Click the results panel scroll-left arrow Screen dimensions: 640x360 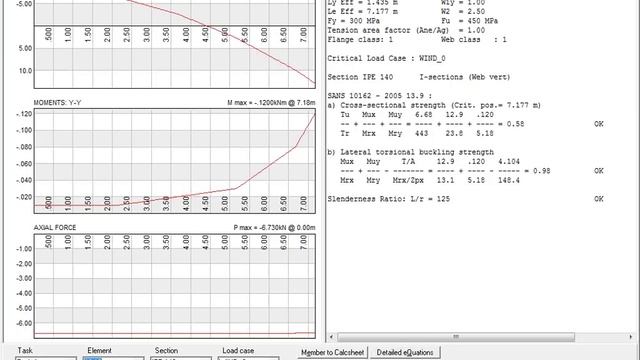(331, 337)
